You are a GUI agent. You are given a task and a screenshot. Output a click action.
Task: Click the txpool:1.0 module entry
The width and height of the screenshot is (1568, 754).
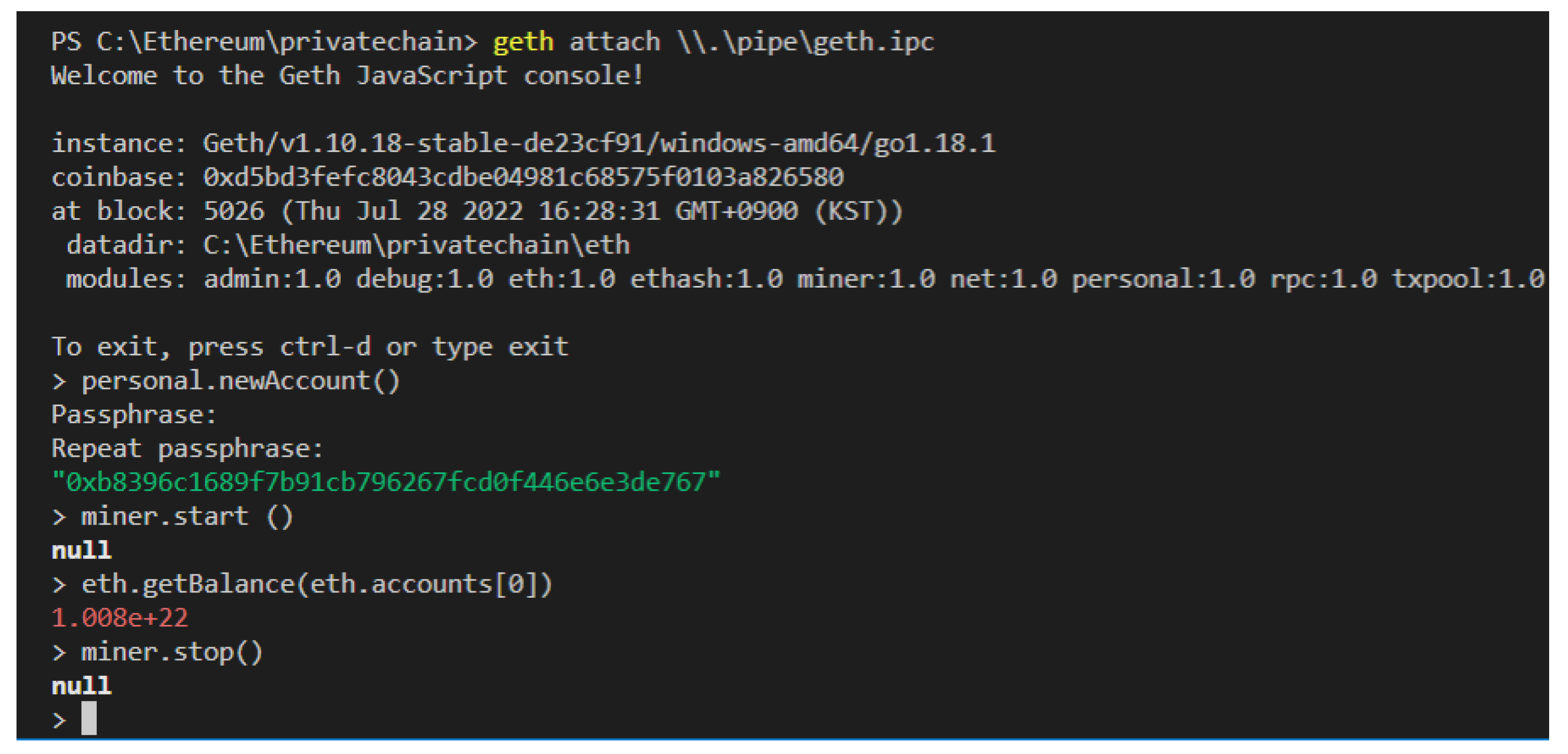1467,279
